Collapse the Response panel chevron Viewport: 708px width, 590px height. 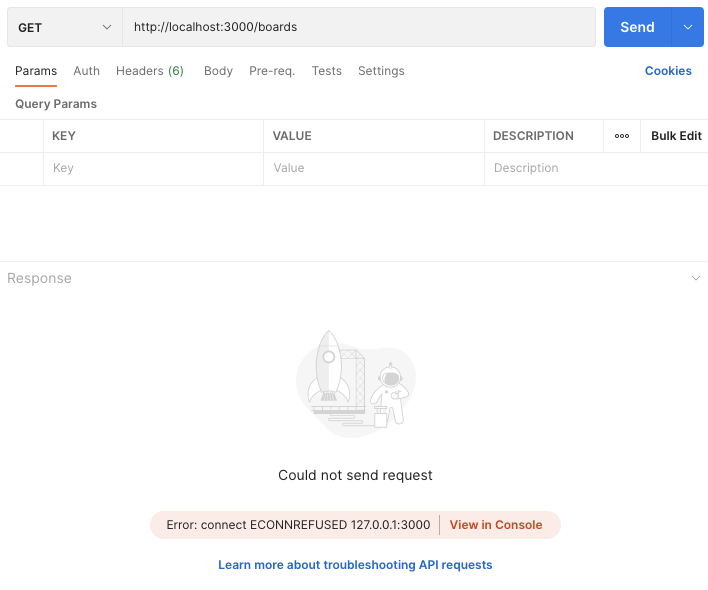(x=696, y=278)
